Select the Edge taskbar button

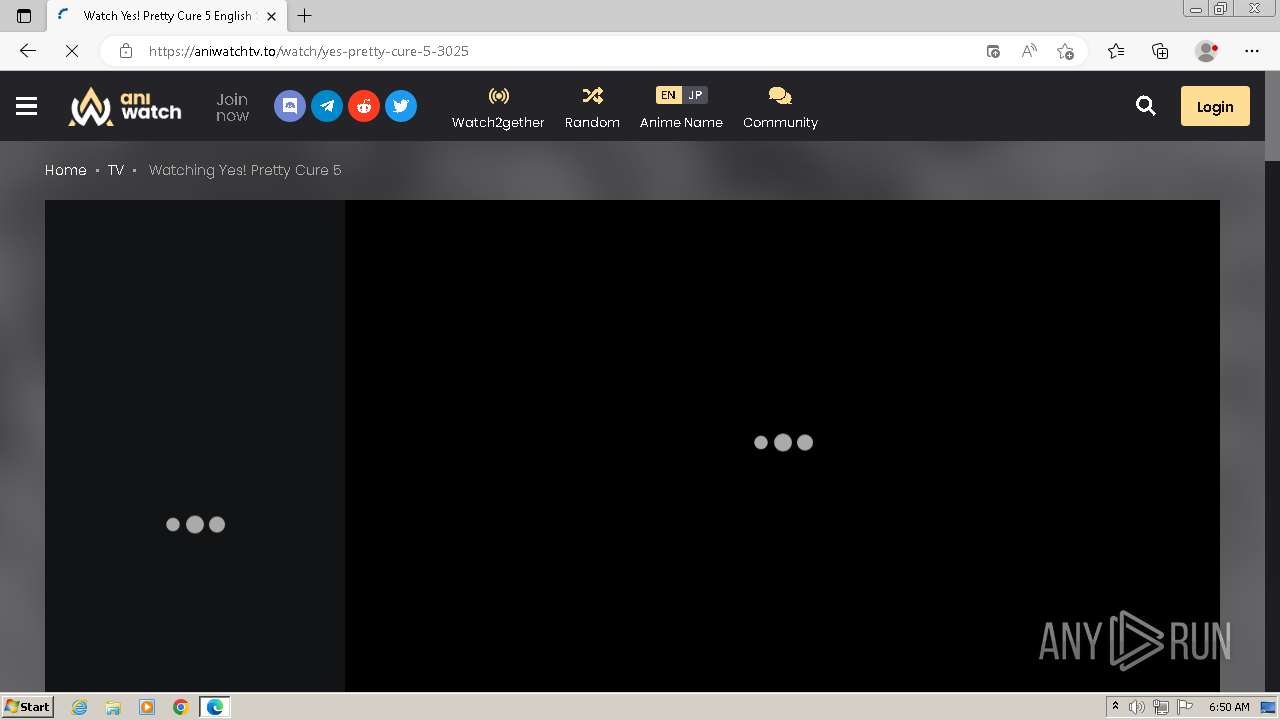[215, 707]
